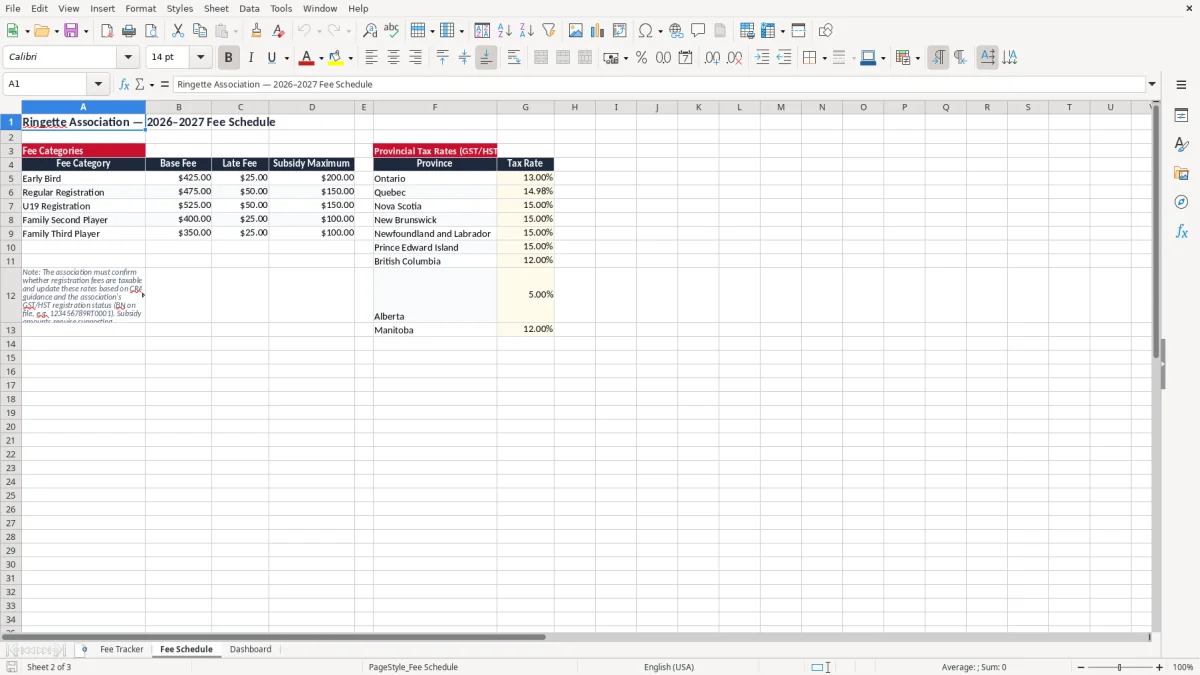This screenshot has width=1200, height=675.
Task: Click the Insert Hyperlink icon
Action: click(676, 31)
